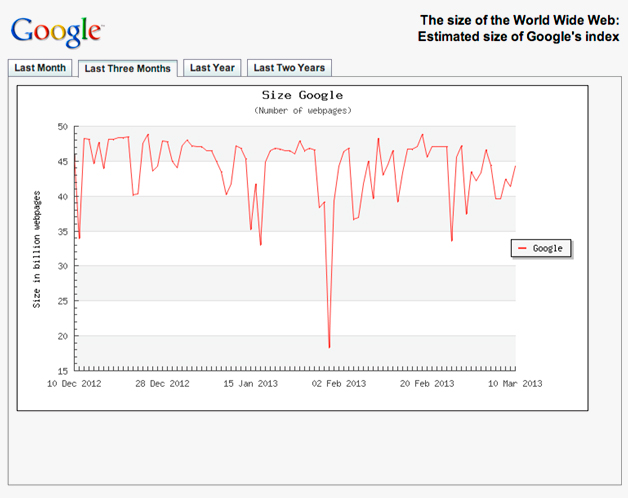This screenshot has height=498, width=628.
Task: Click 'The size of the World Wide Web:' heading
Action: pos(519,20)
